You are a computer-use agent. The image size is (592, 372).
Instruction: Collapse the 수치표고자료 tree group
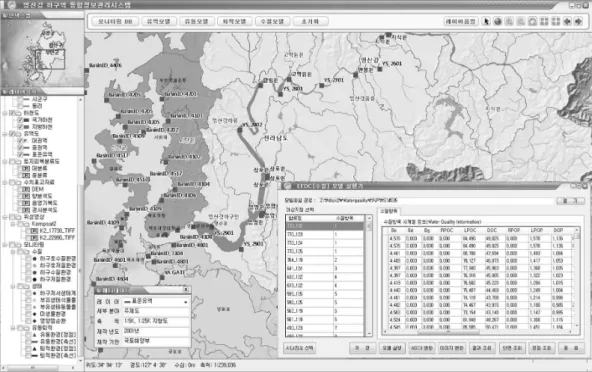(5, 182)
